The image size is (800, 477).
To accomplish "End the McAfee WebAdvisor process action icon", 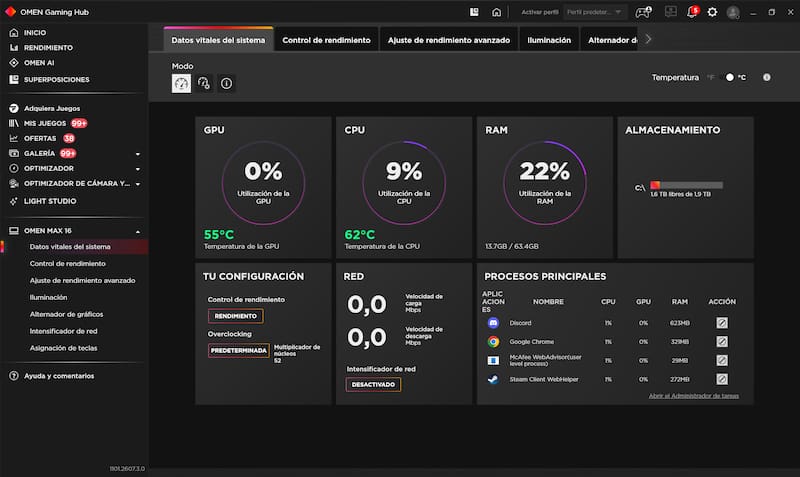I will [721, 361].
